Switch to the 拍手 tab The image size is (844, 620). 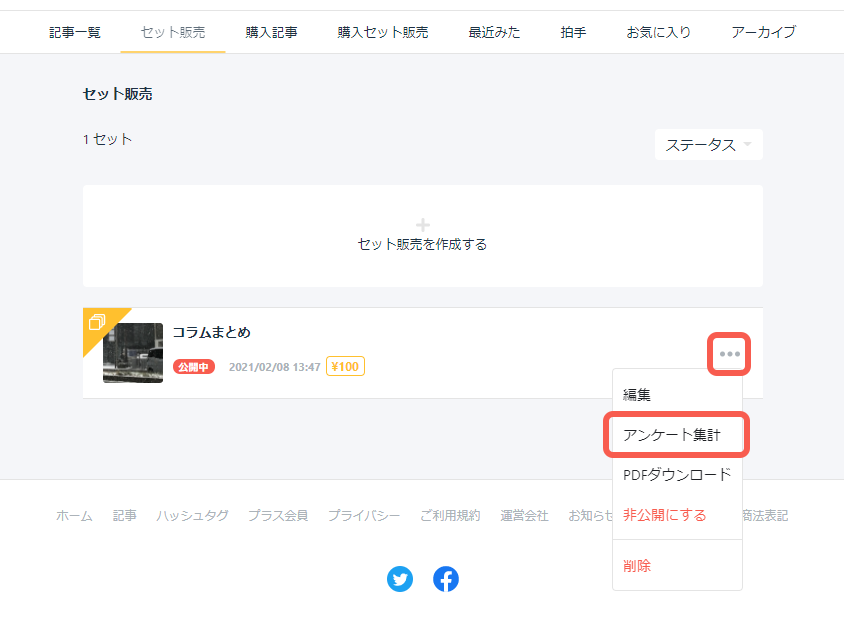[x=573, y=32]
